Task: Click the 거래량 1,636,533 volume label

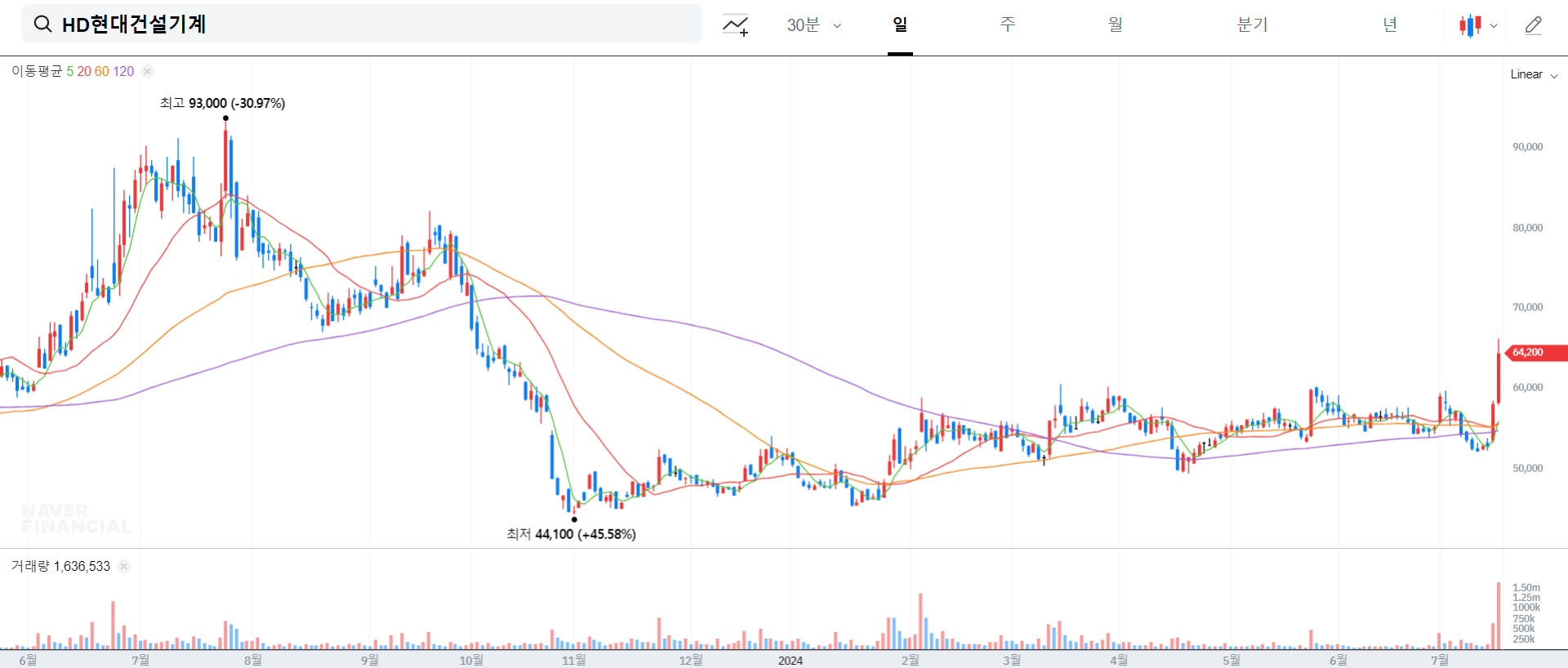Action: click(x=60, y=566)
